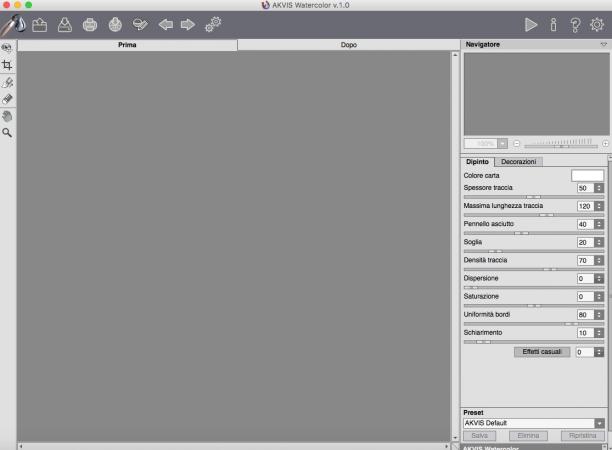The width and height of the screenshot is (612, 450).
Task: Step the Spessore traccia spinner
Action: coord(599,188)
